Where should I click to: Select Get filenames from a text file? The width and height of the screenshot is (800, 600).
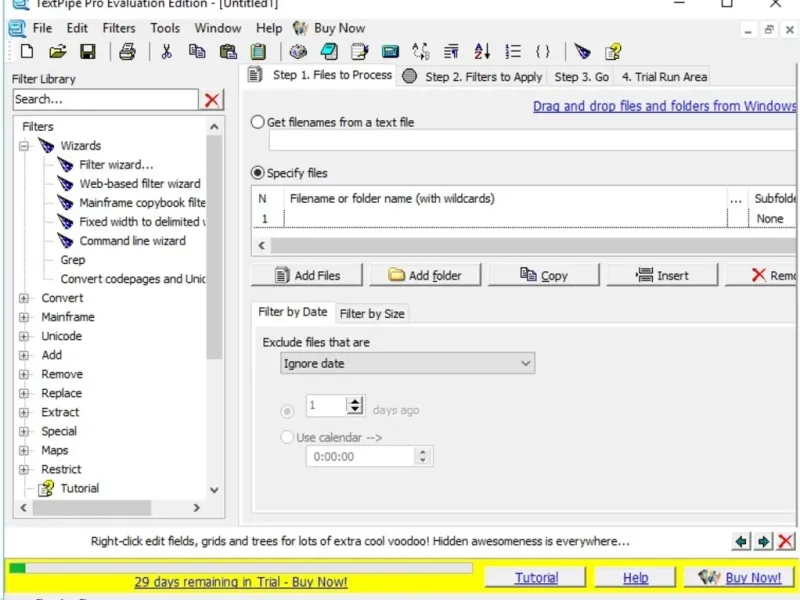coord(258,122)
